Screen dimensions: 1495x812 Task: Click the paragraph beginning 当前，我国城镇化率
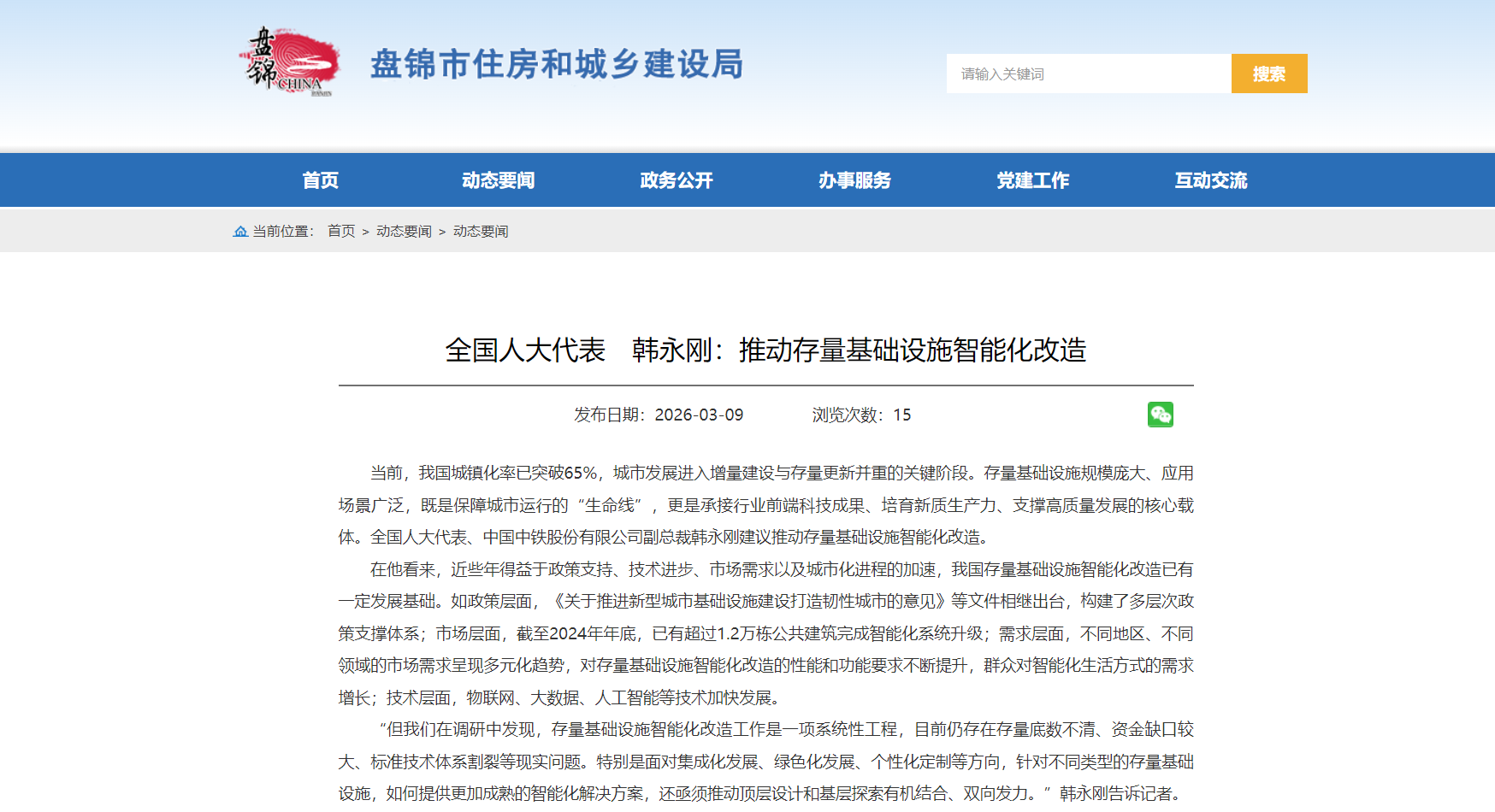click(765, 505)
